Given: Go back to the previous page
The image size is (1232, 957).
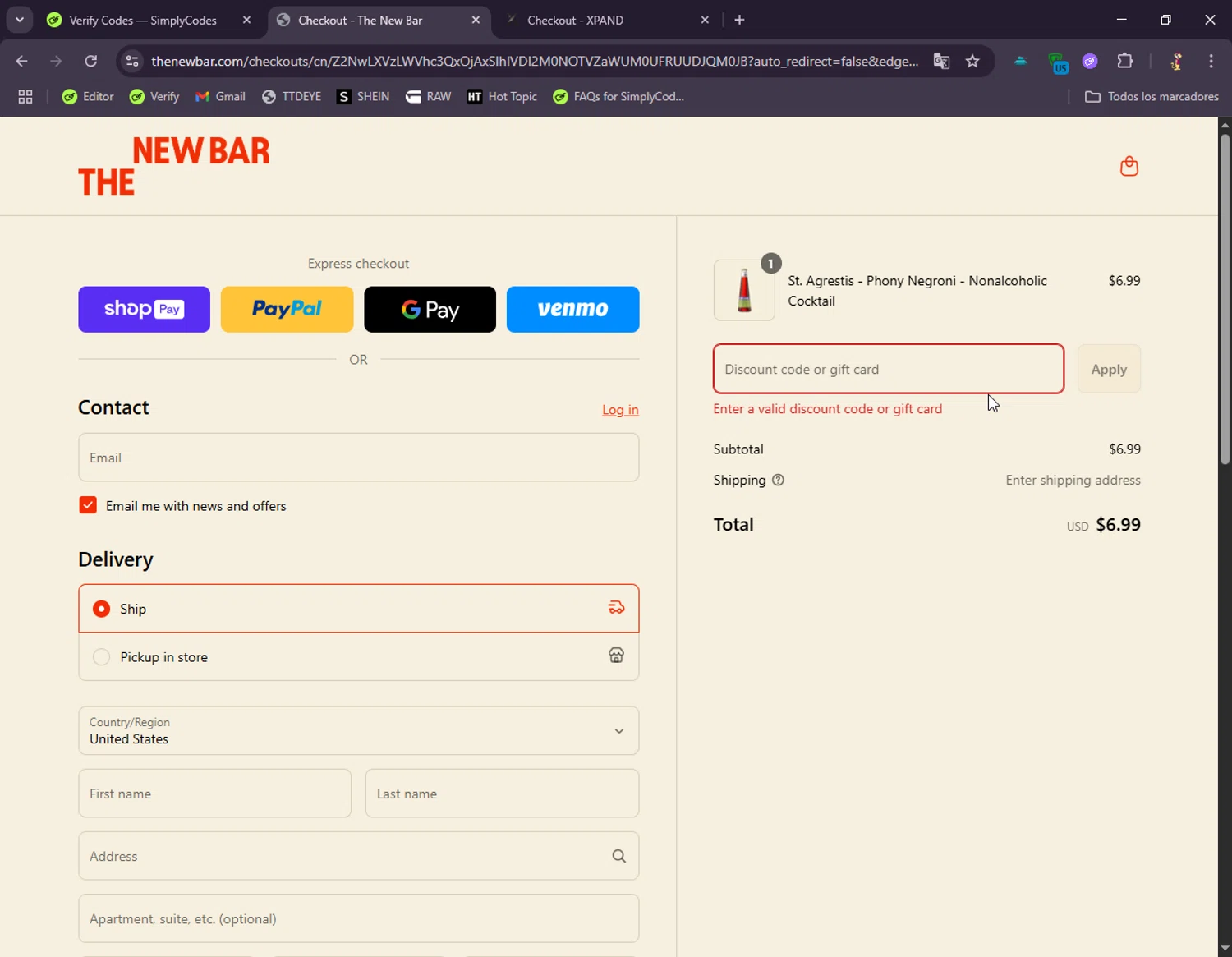Looking at the screenshot, I should pyautogui.click(x=22, y=61).
